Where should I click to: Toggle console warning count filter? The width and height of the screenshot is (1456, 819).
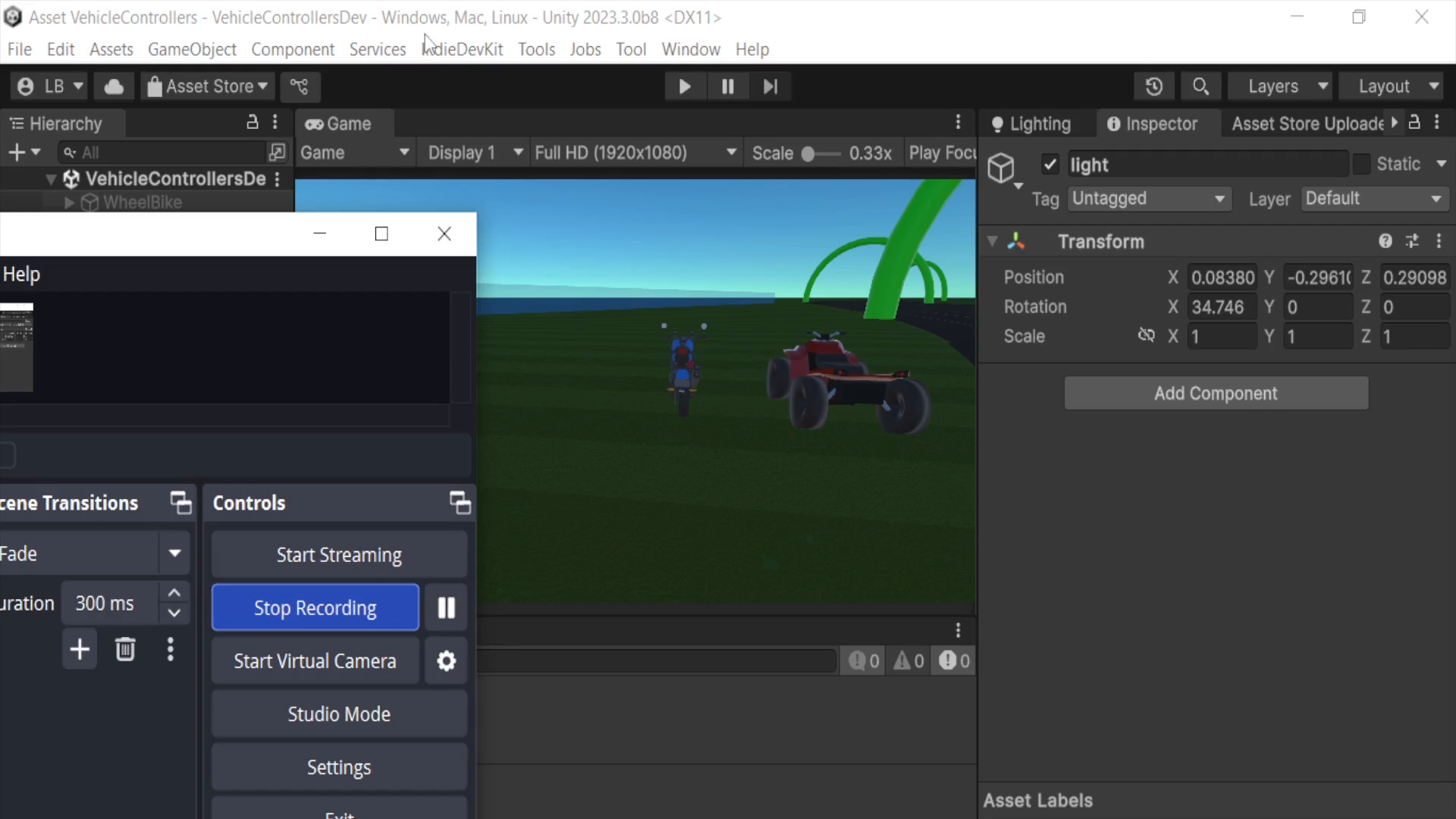coord(909,661)
